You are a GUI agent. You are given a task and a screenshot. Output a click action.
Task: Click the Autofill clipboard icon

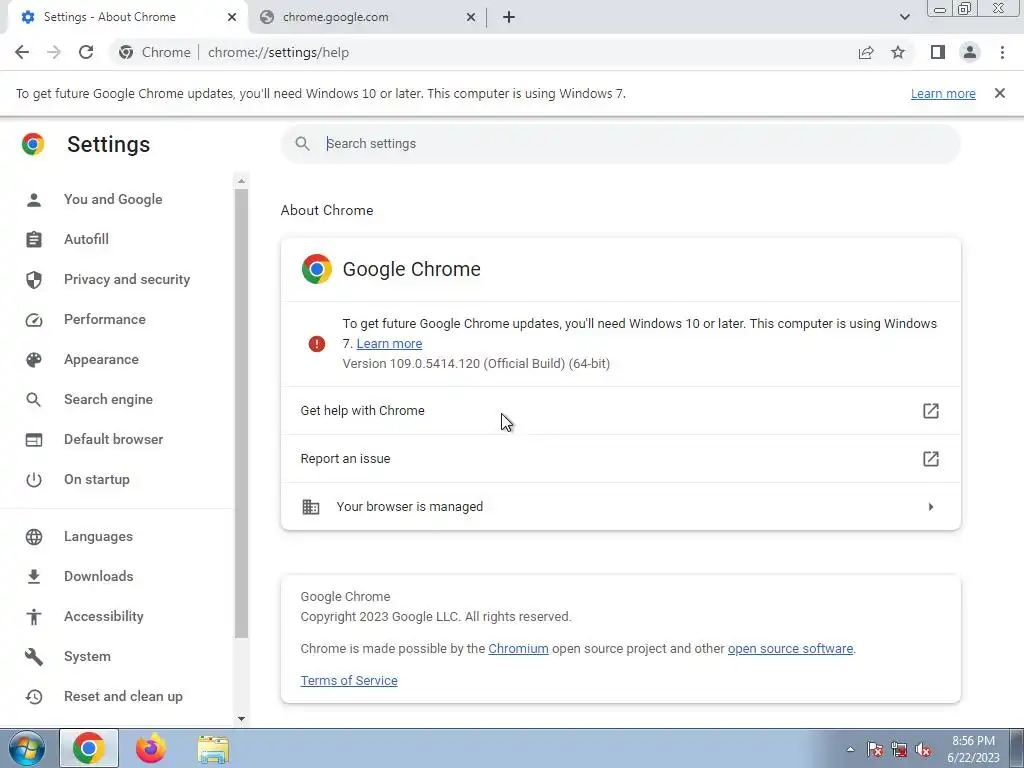point(34,240)
